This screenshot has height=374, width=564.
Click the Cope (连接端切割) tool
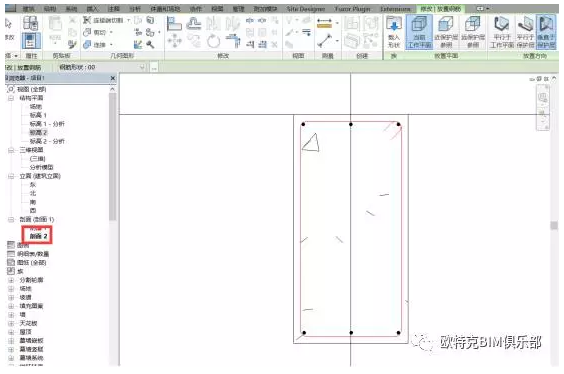[x=103, y=20]
